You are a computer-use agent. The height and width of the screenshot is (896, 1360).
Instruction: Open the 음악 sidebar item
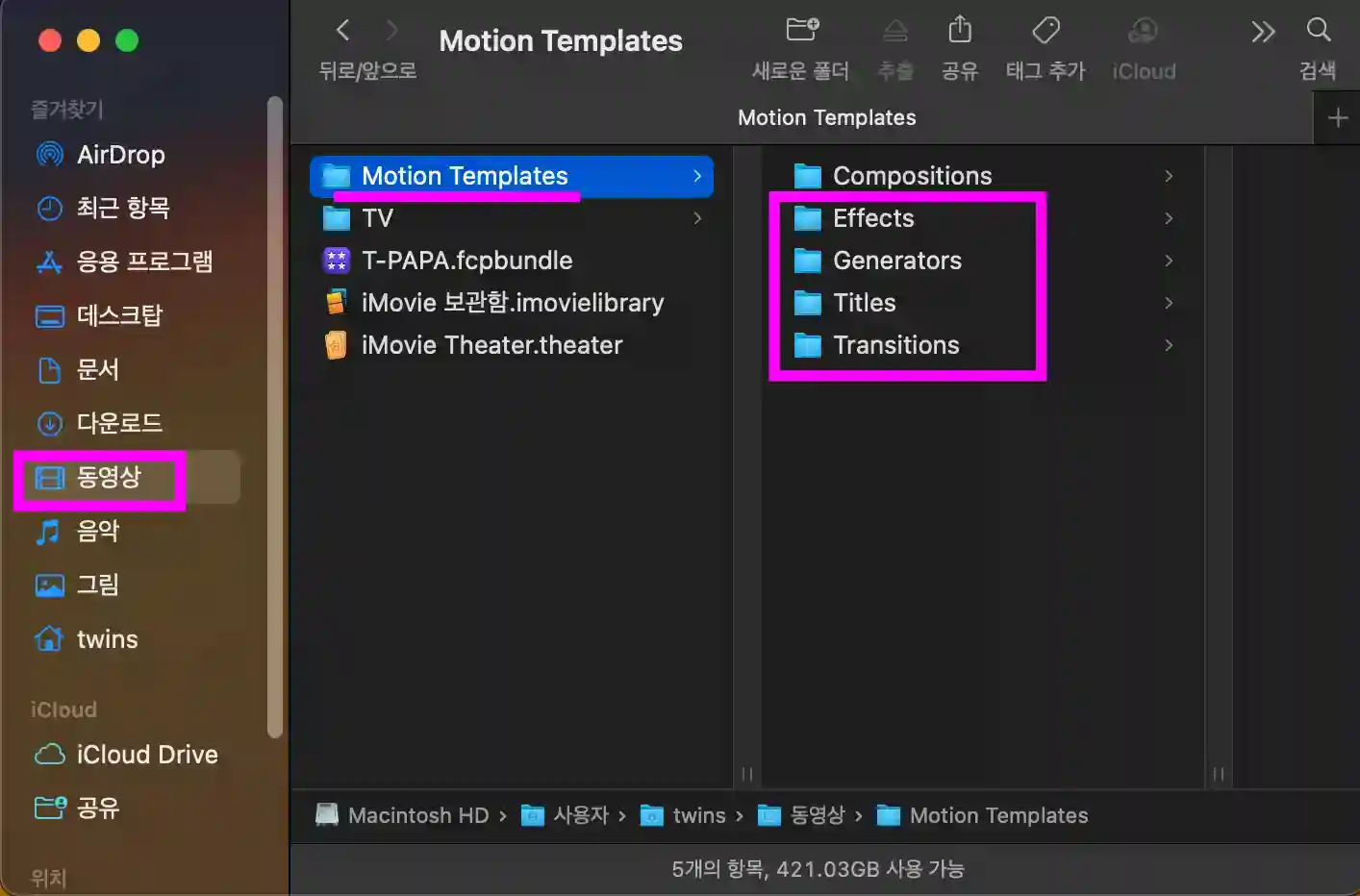point(99,531)
